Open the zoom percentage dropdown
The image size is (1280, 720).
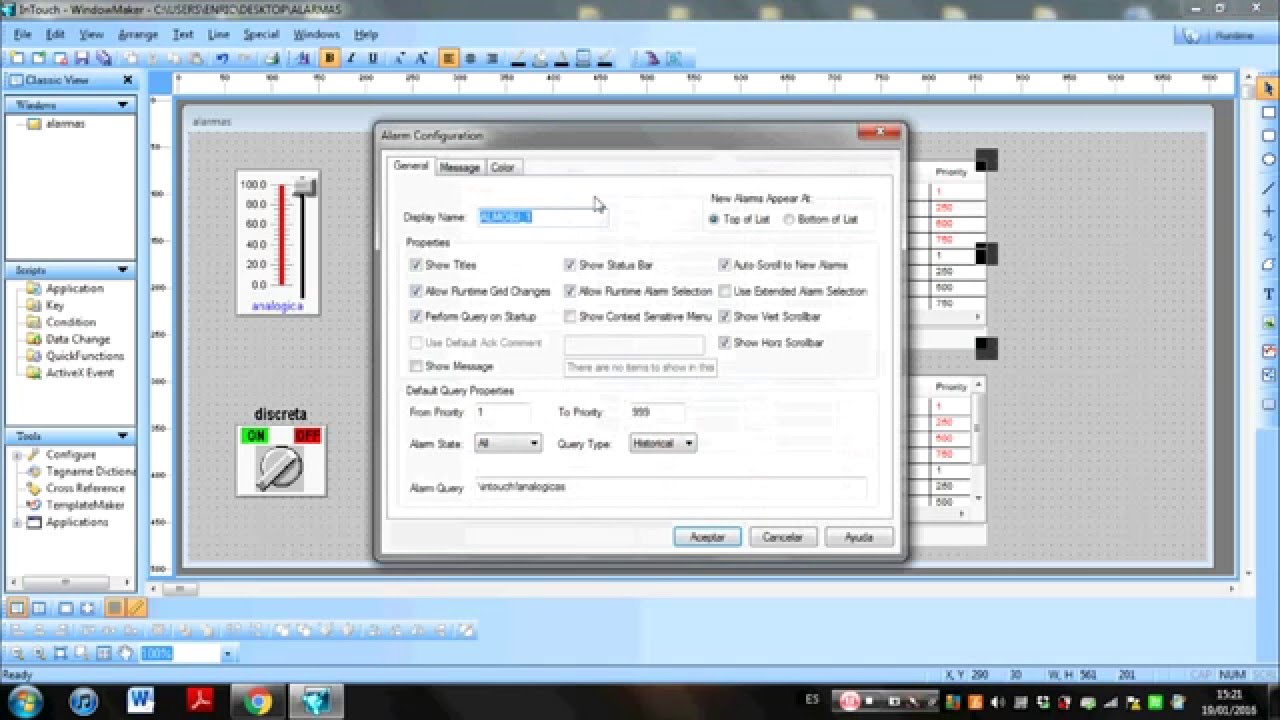point(227,654)
